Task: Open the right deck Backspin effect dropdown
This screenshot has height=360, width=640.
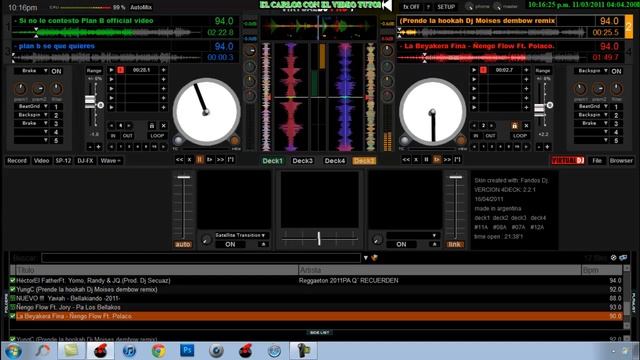Action: coord(606,71)
